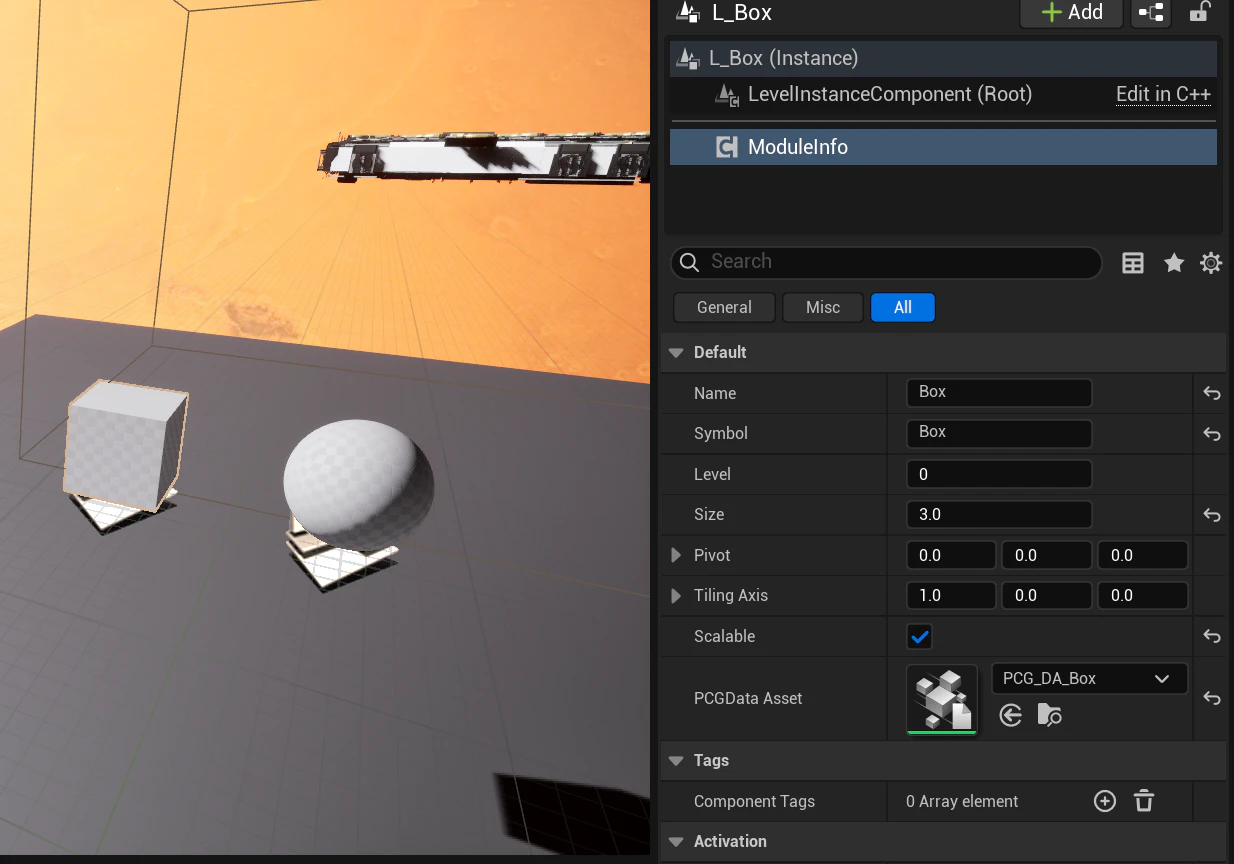Open the PCG_DA_Box asset dropdown
This screenshot has width=1234, height=864.
pyautogui.click(x=1090, y=678)
